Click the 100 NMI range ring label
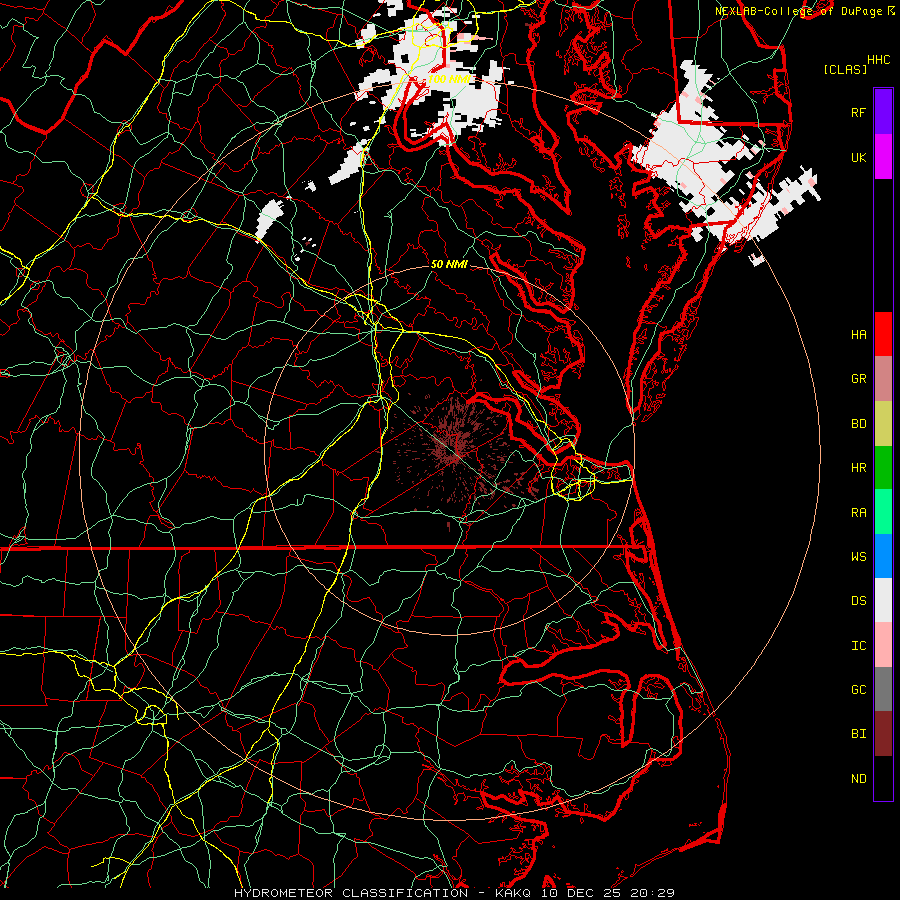Screen dimensions: 900x900 [x=449, y=79]
